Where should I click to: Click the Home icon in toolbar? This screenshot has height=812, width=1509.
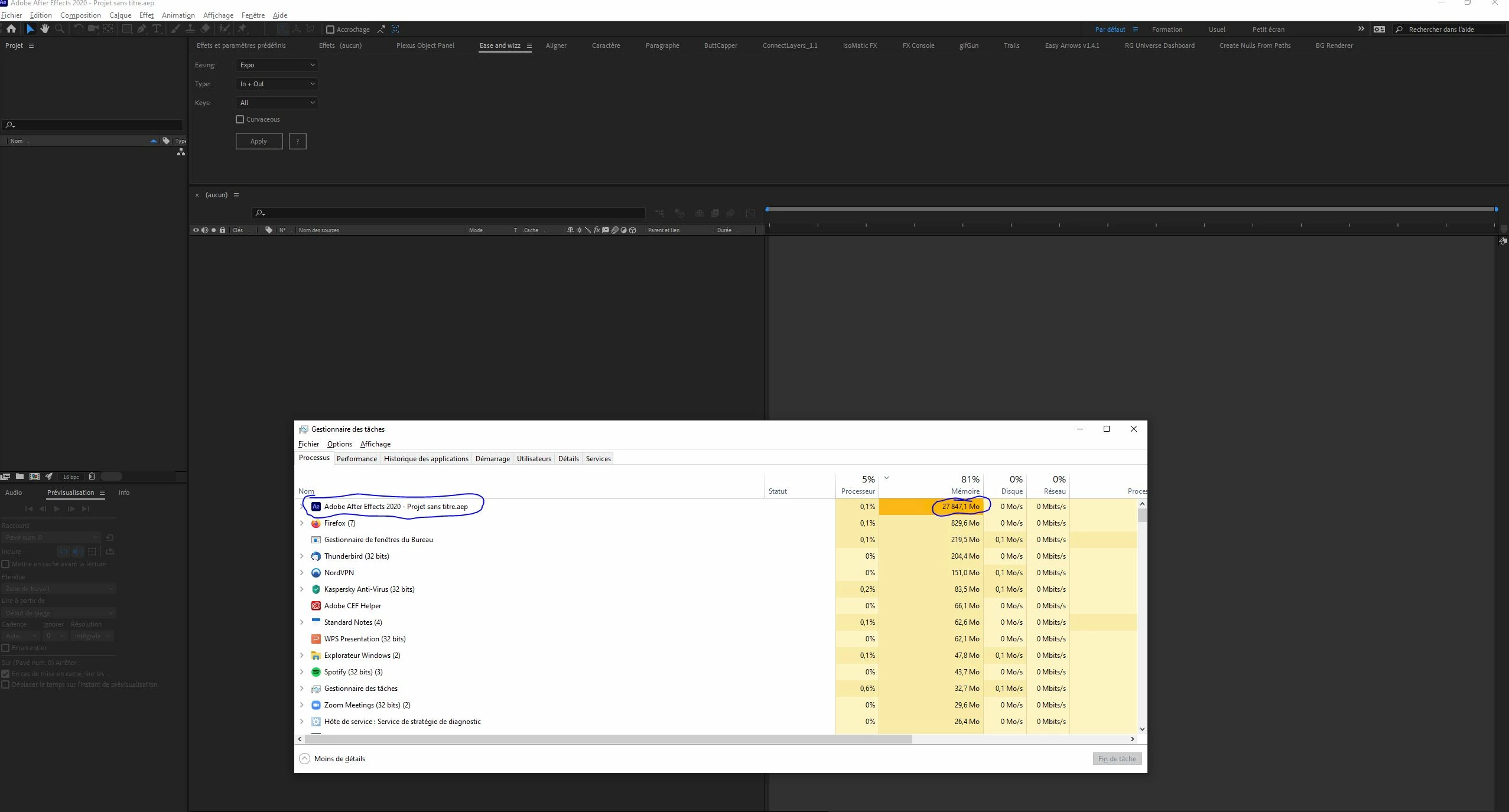[11, 29]
